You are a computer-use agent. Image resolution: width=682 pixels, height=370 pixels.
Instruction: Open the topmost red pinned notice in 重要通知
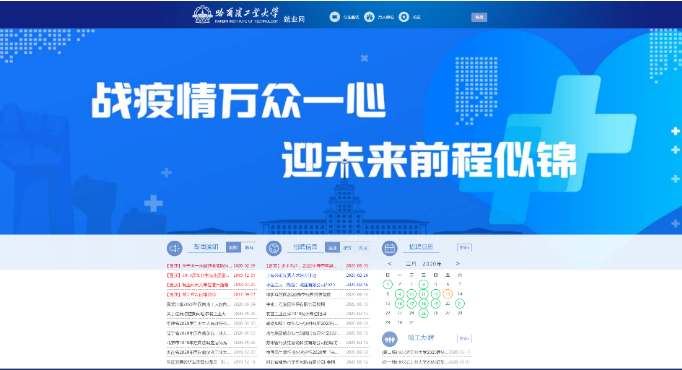[199, 266]
